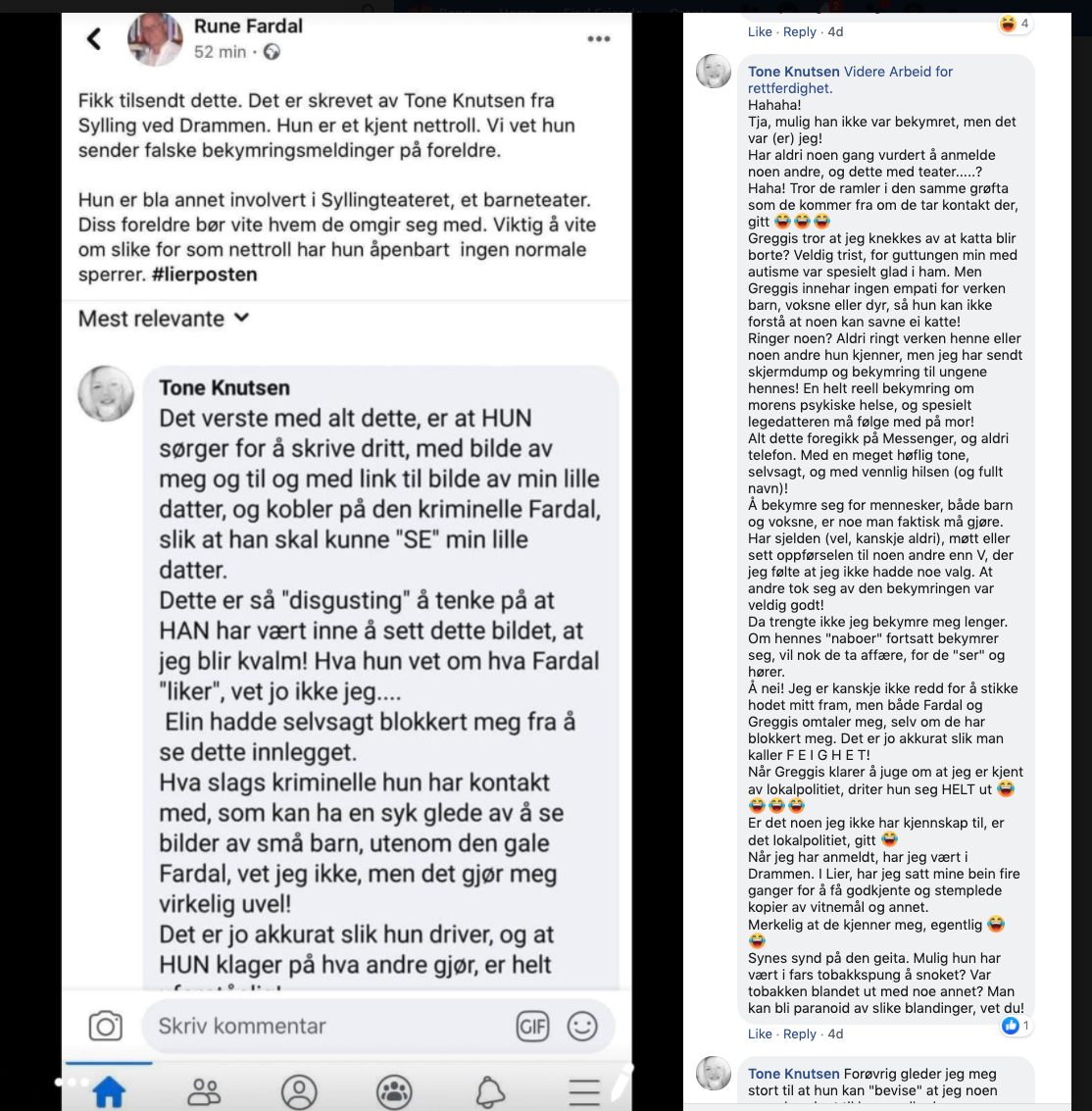Open Videre Arbeid for rettferdighet link

851,79
